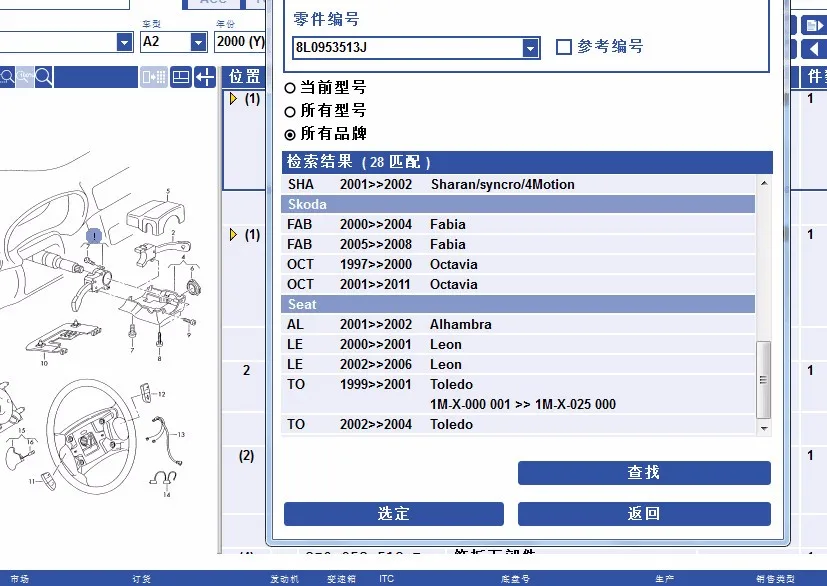Click the blue exclamation marker in diagram
The height and width of the screenshot is (586, 827).
pyautogui.click(x=94, y=236)
